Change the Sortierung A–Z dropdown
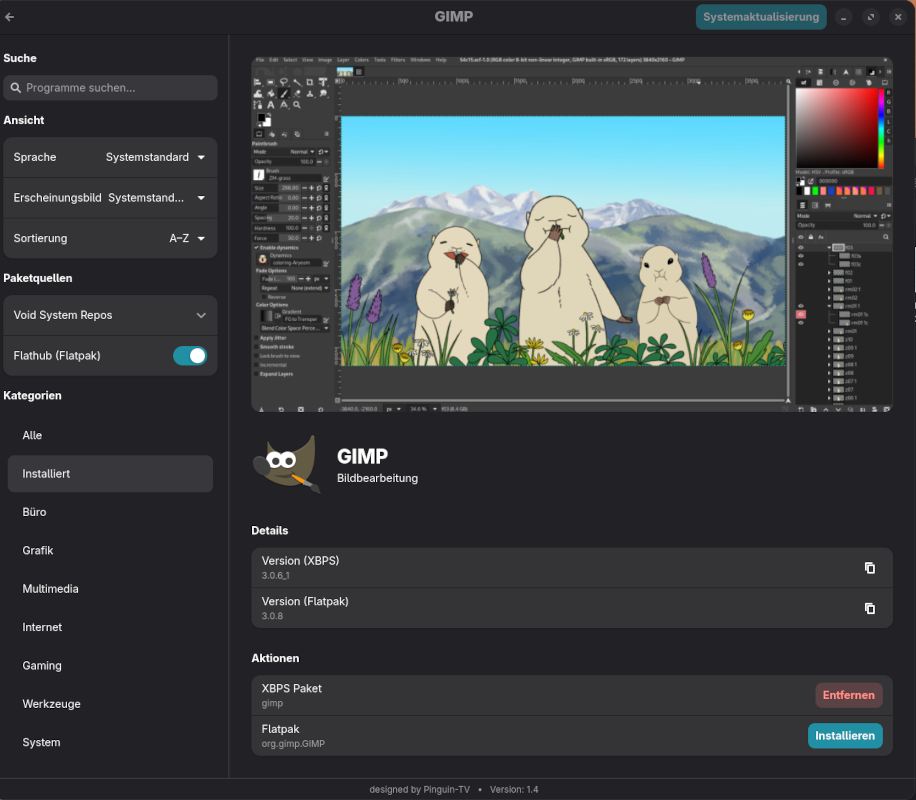The image size is (916, 800). [186, 239]
